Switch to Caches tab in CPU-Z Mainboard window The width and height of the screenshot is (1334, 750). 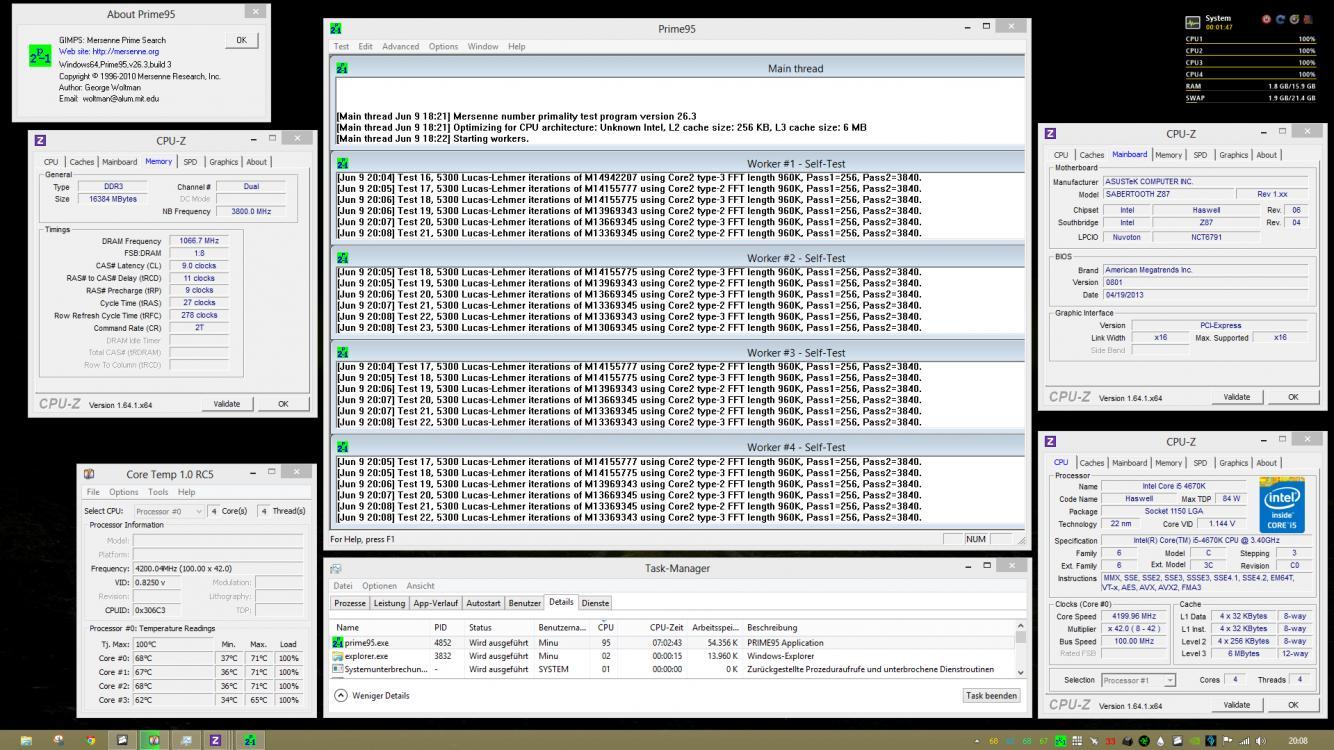tap(1091, 155)
